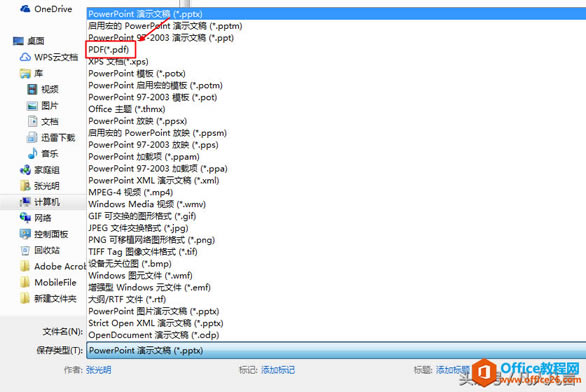Click the OneDrive cloud icon
This screenshot has width=586, height=392.
click(25, 9)
